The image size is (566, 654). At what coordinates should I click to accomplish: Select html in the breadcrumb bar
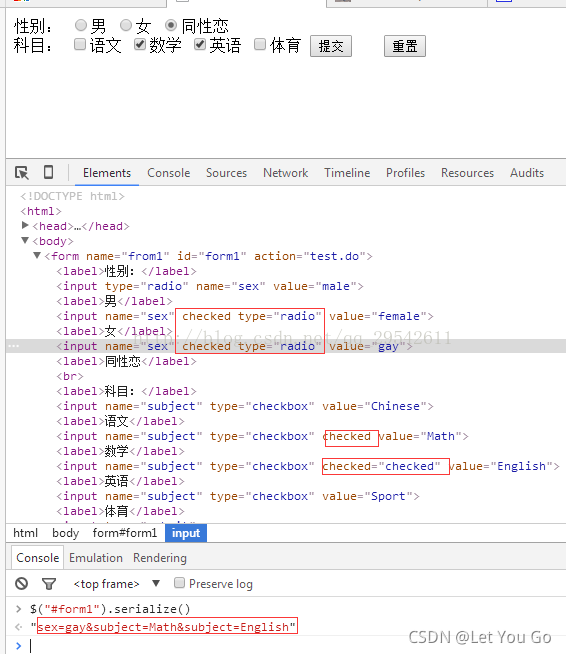point(25,533)
